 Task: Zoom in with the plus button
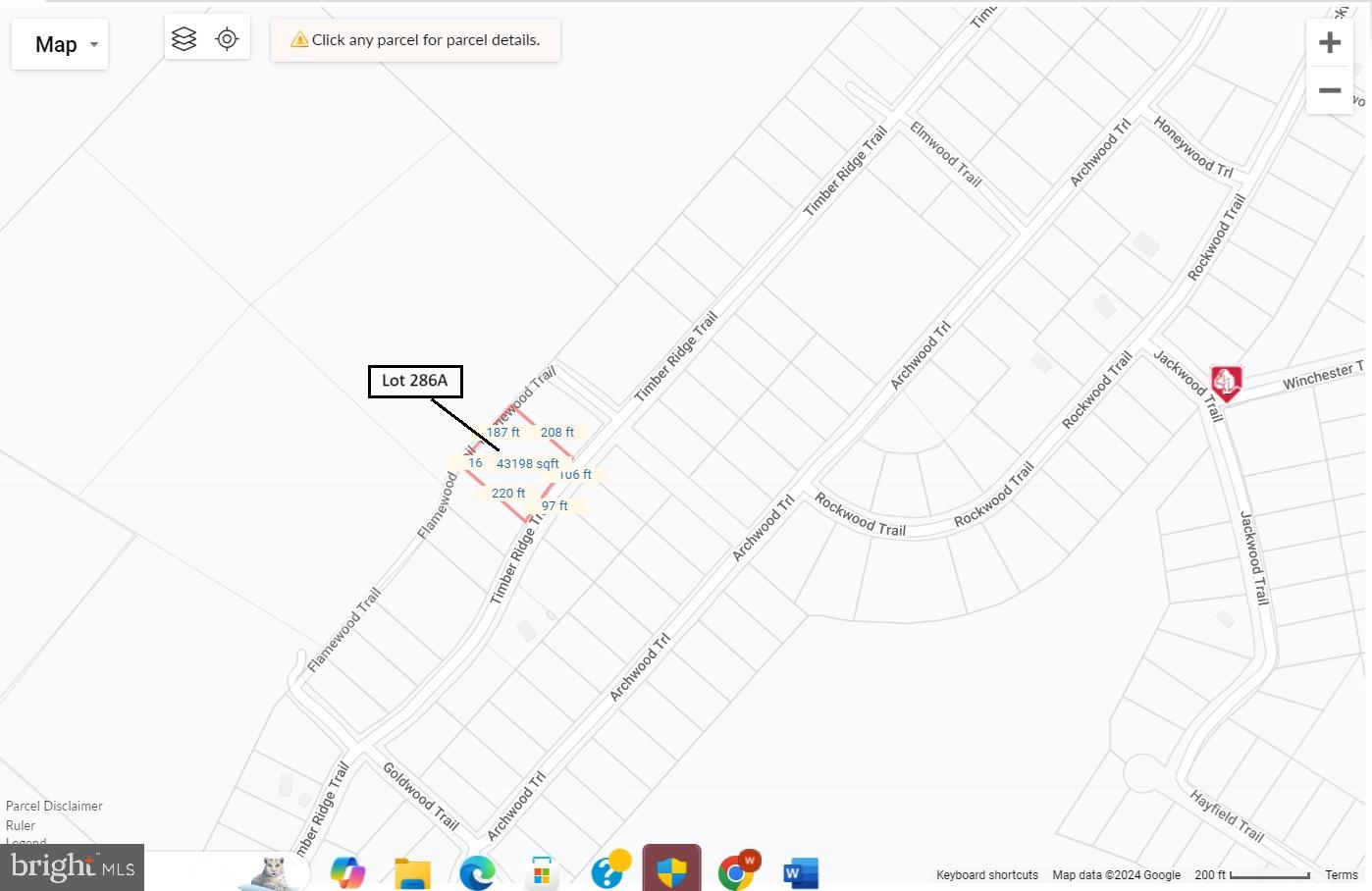[x=1330, y=43]
